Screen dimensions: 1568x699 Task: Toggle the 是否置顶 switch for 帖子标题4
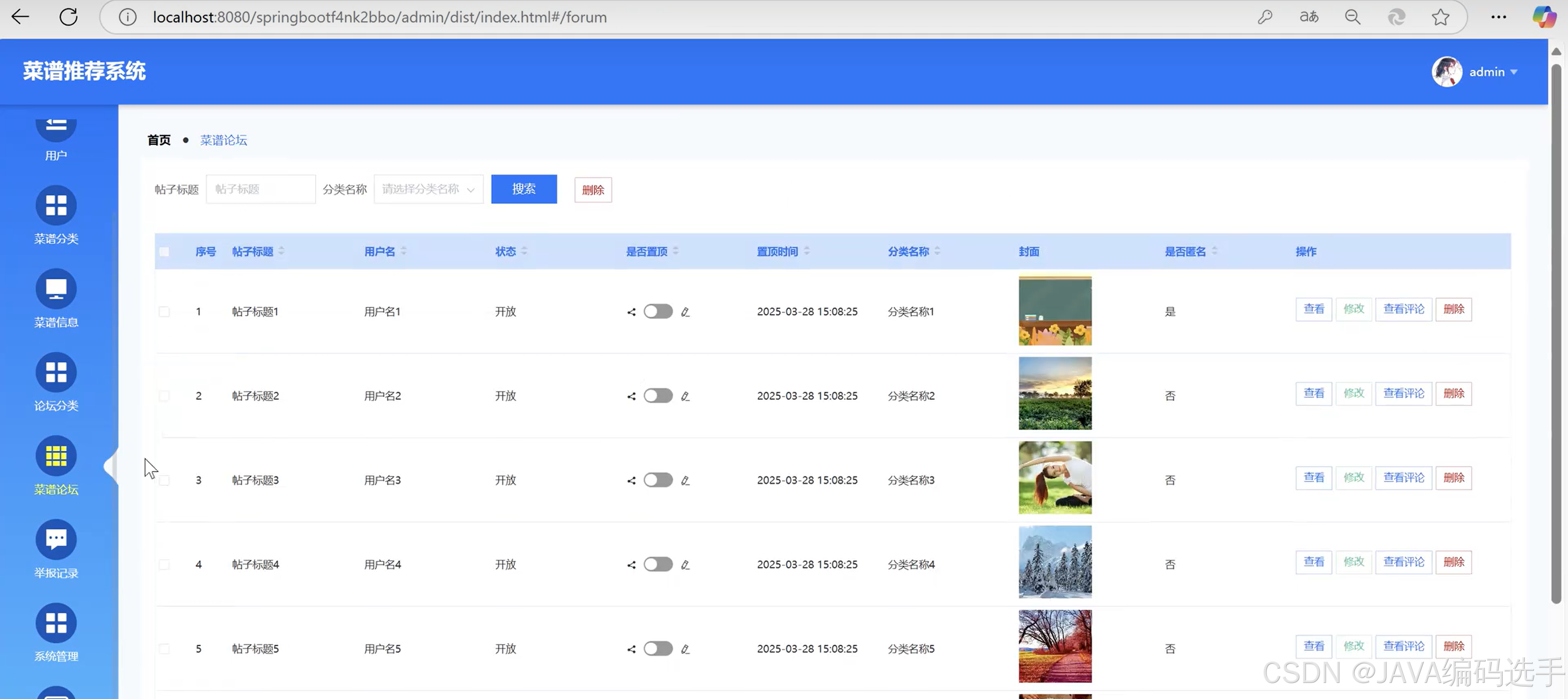tap(658, 564)
